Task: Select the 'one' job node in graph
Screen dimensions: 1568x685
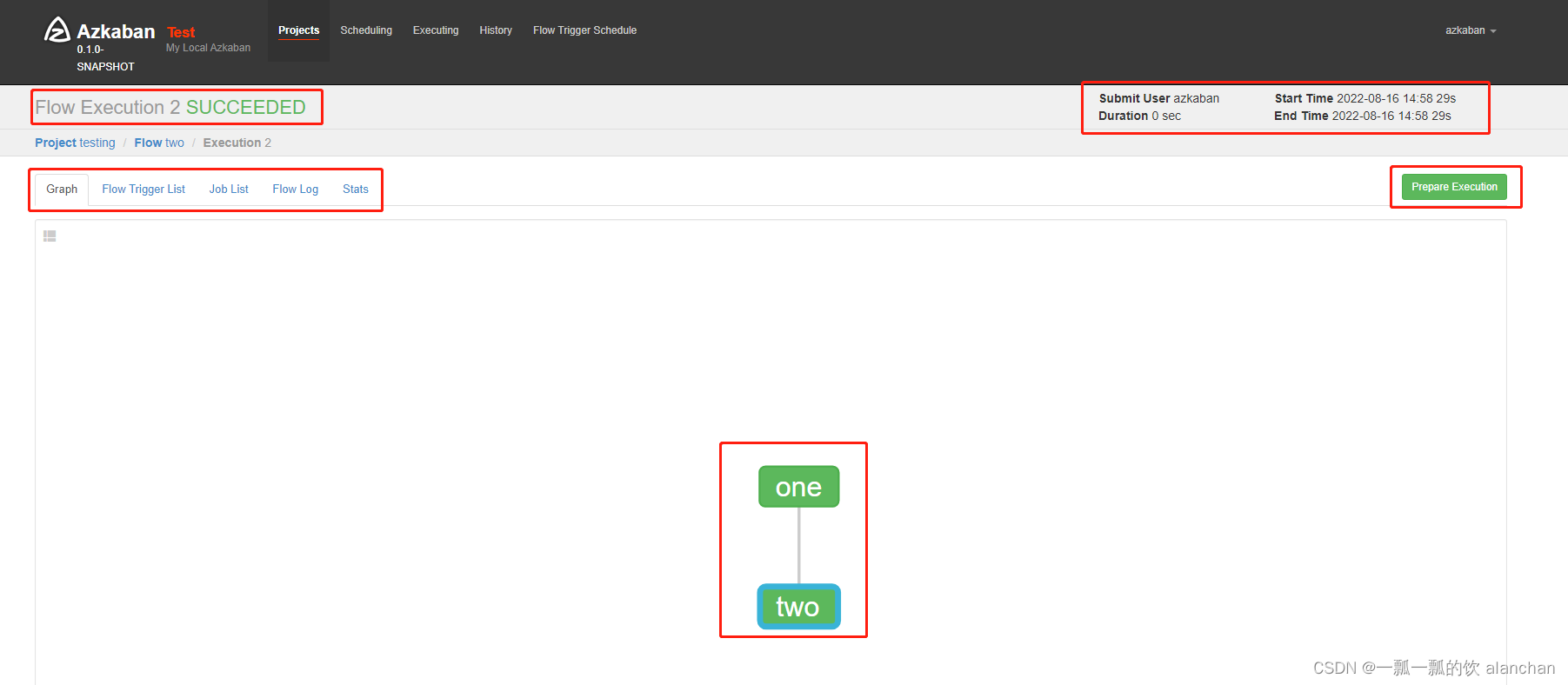Action: [x=798, y=487]
